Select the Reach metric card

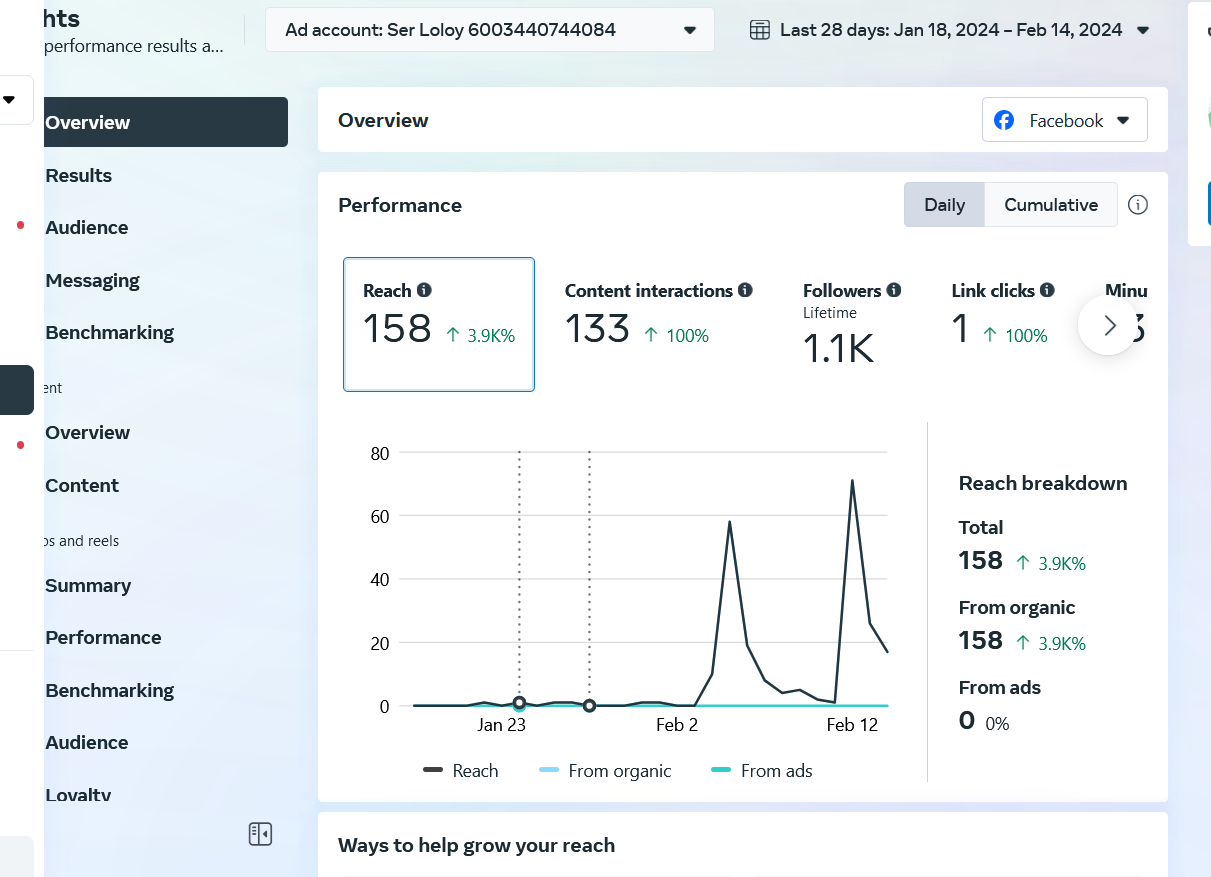click(439, 324)
